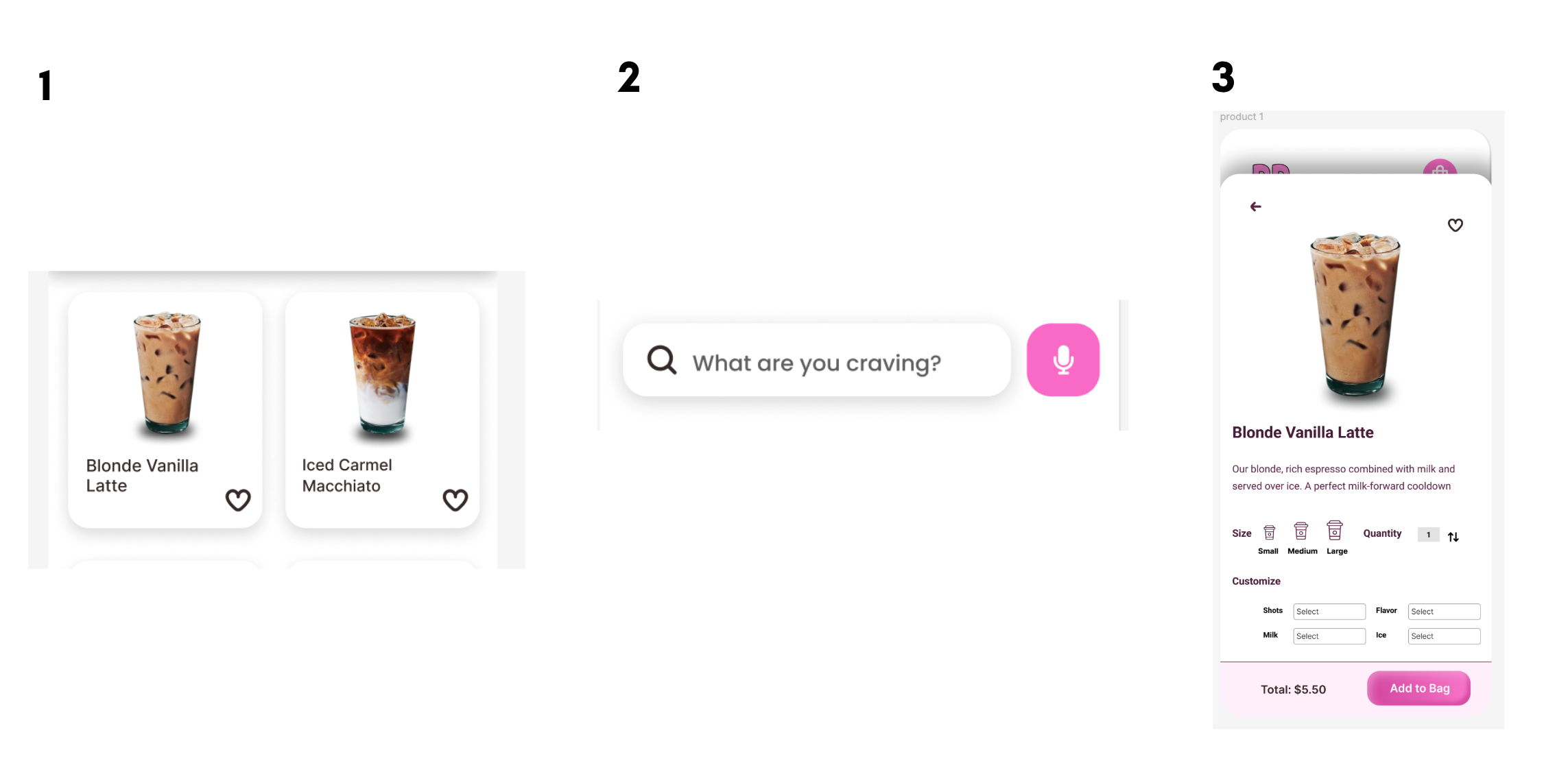Screen dimensions: 1568x772
Task: Click the quantity number field
Action: pyautogui.click(x=1428, y=535)
